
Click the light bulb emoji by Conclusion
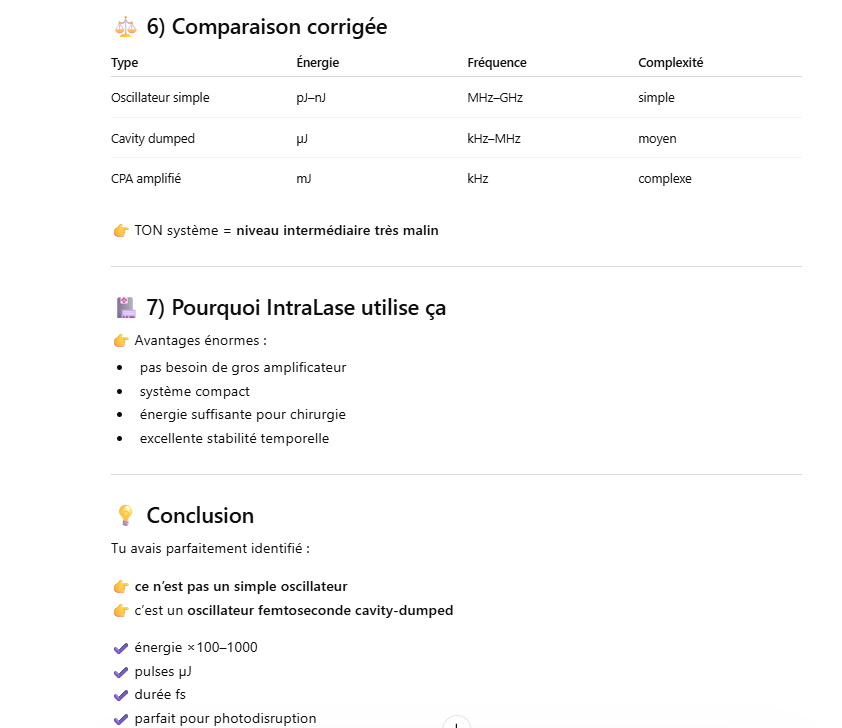(x=124, y=515)
